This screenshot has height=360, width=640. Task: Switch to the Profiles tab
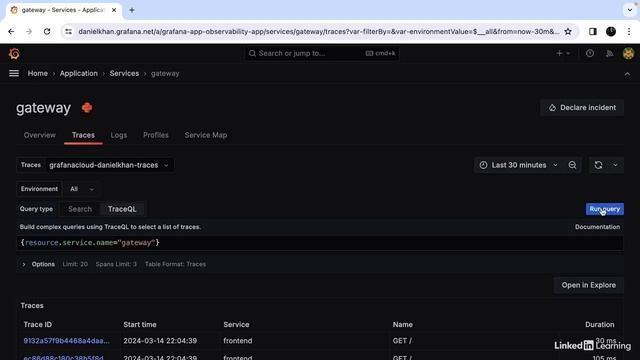(x=156, y=135)
